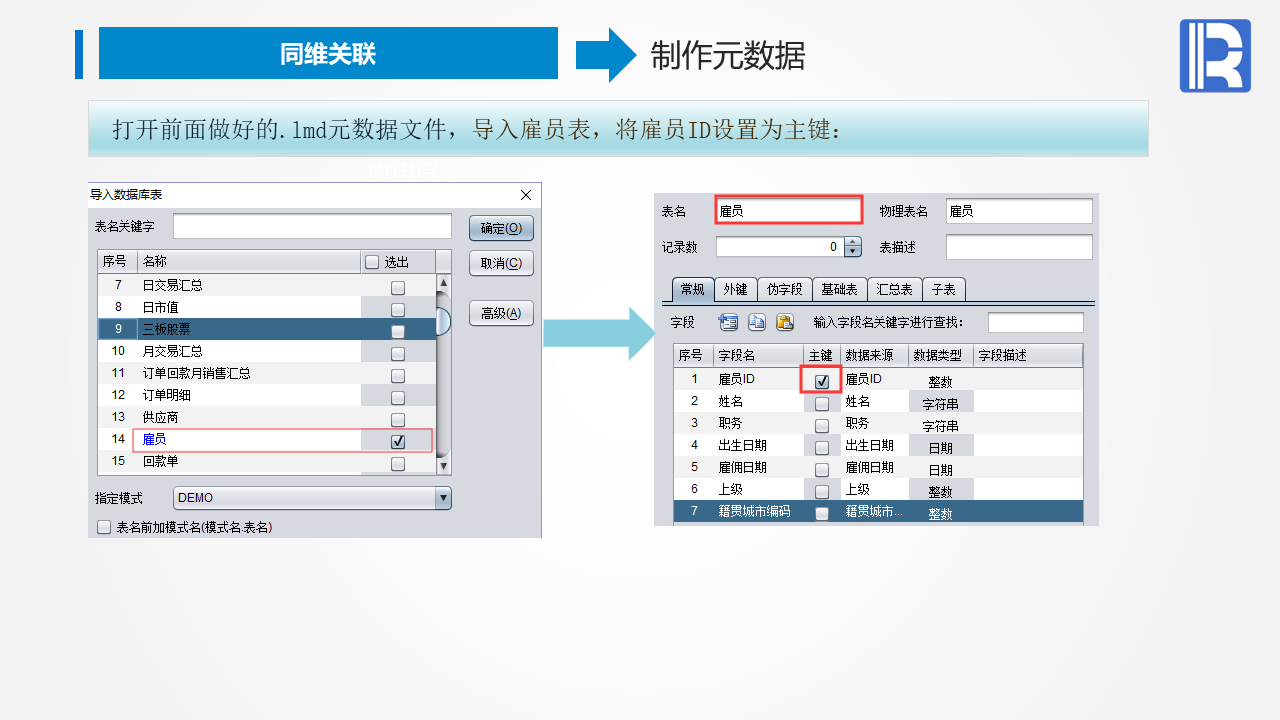Select the 订单回款月销售汇总 row name
The image size is (1280, 720).
196,373
